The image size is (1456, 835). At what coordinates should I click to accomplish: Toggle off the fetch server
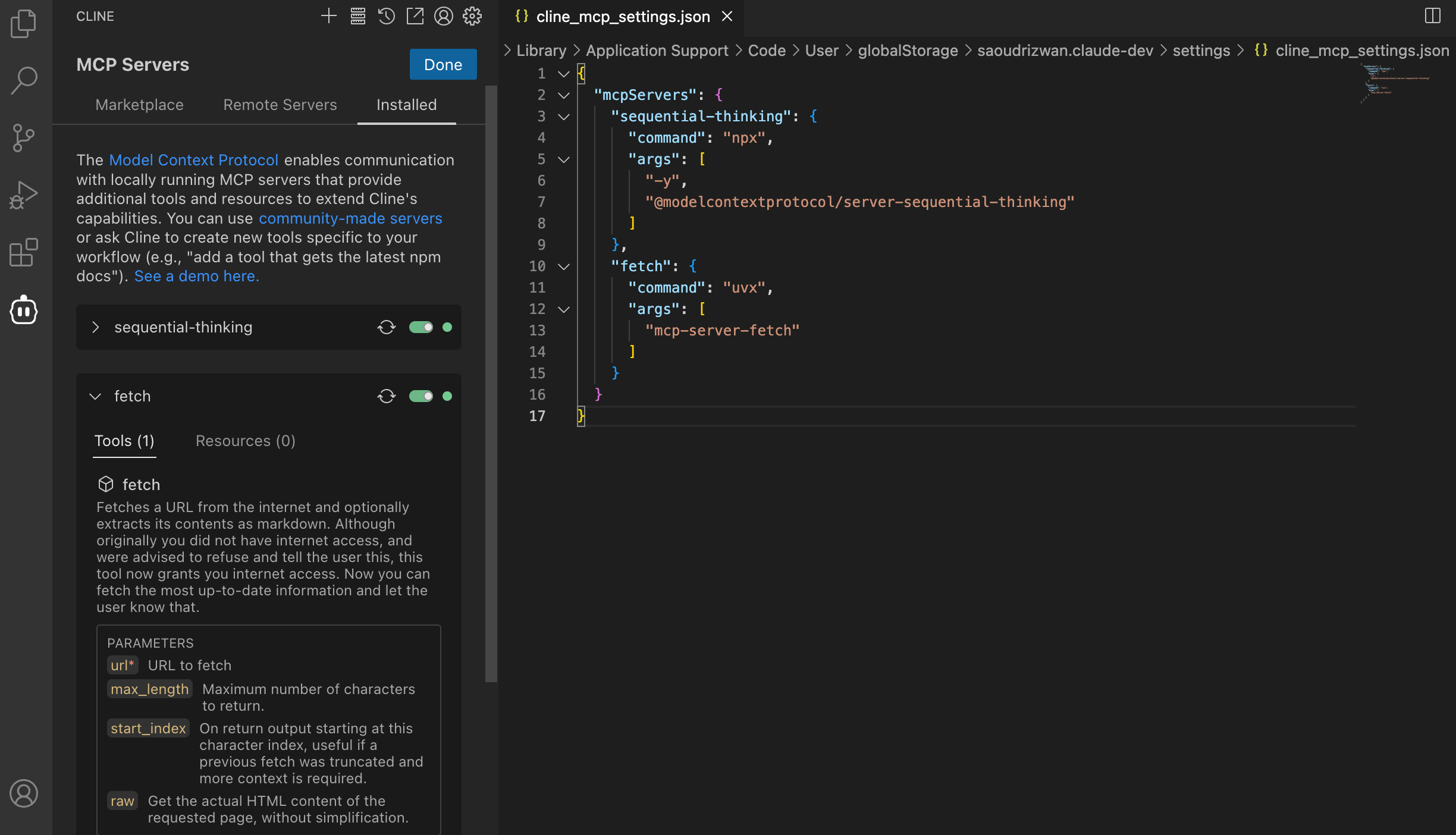point(421,396)
